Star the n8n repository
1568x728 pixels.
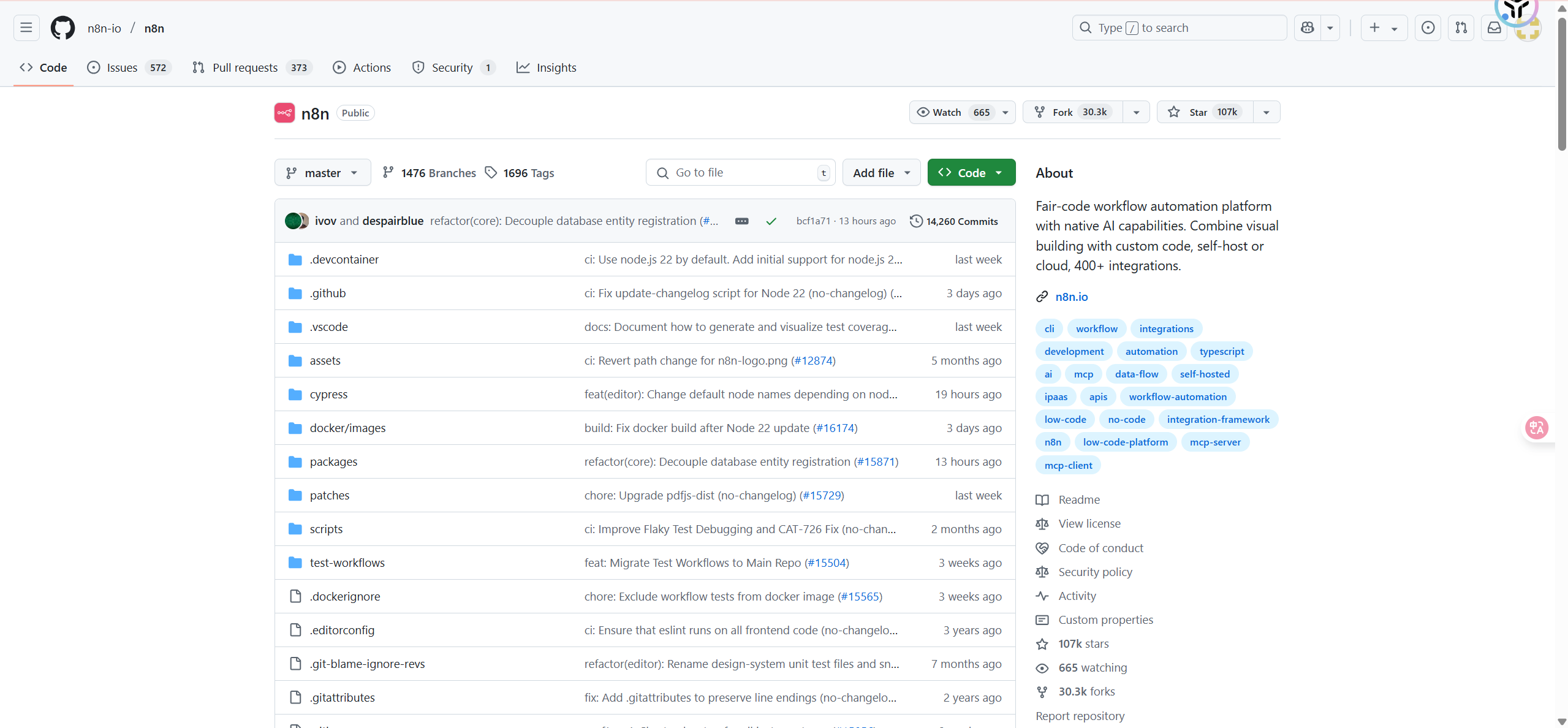pos(1205,112)
